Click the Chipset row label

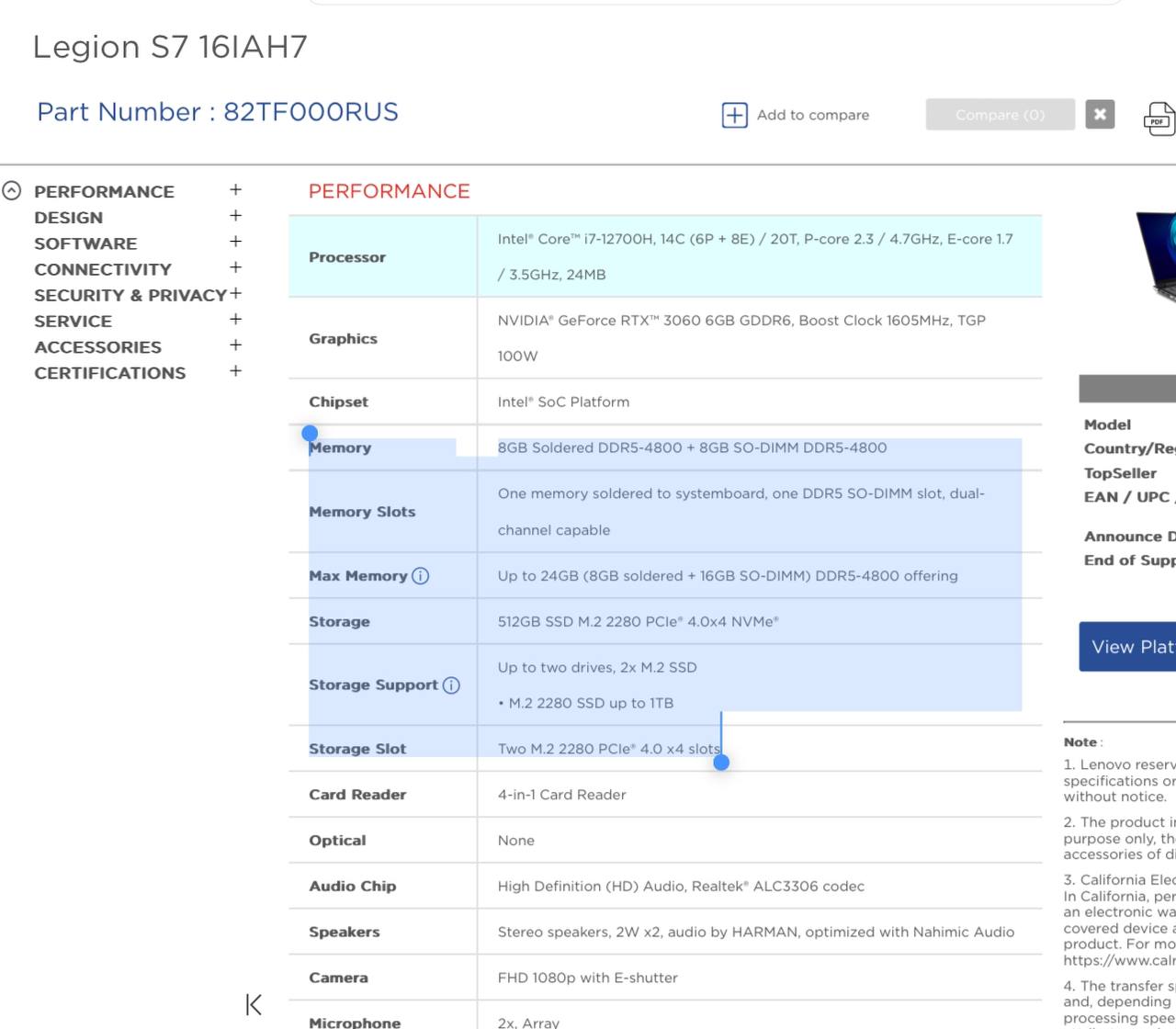pyautogui.click(x=338, y=402)
